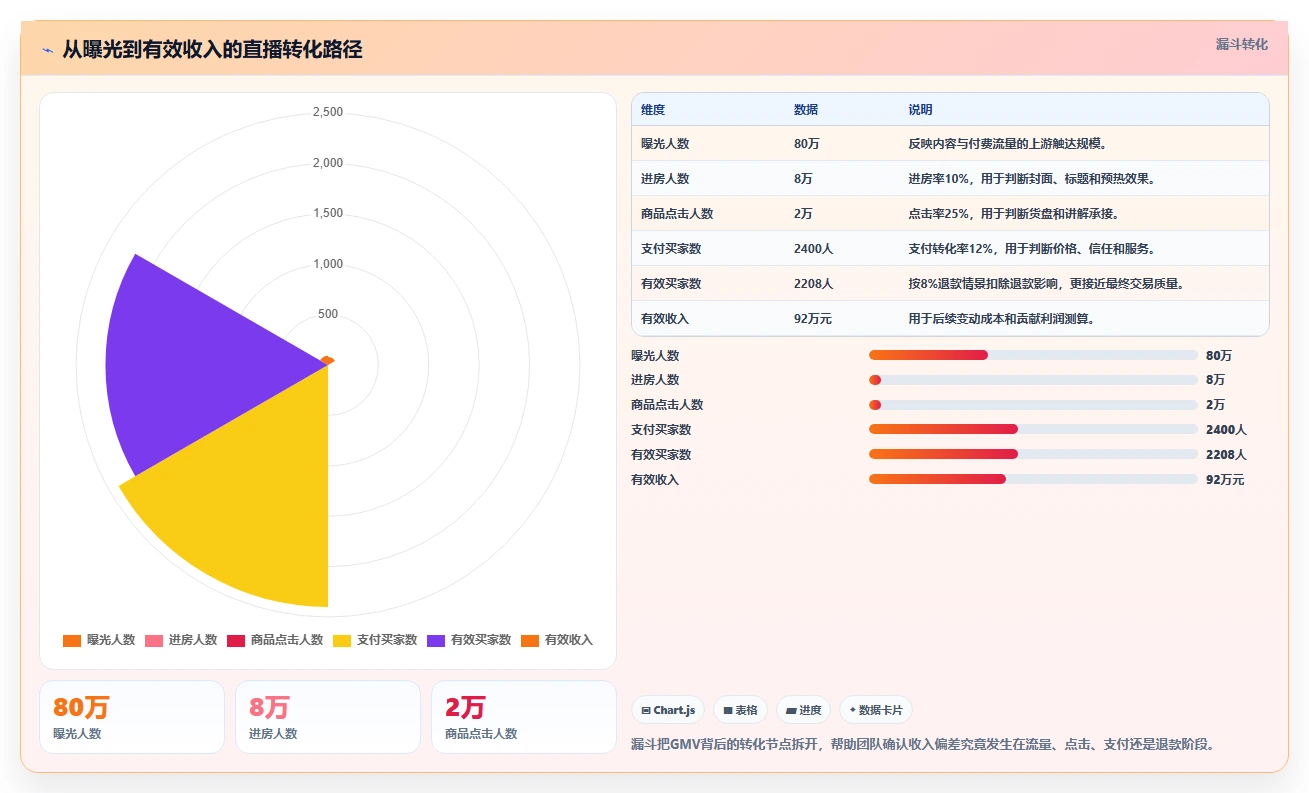
Task: Click the title 从曝光到有效收入的直播转化路径
Action: point(212,49)
